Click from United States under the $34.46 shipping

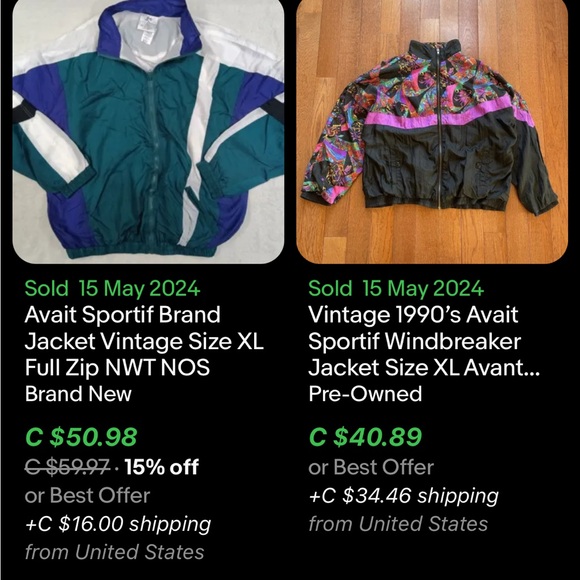(398, 524)
